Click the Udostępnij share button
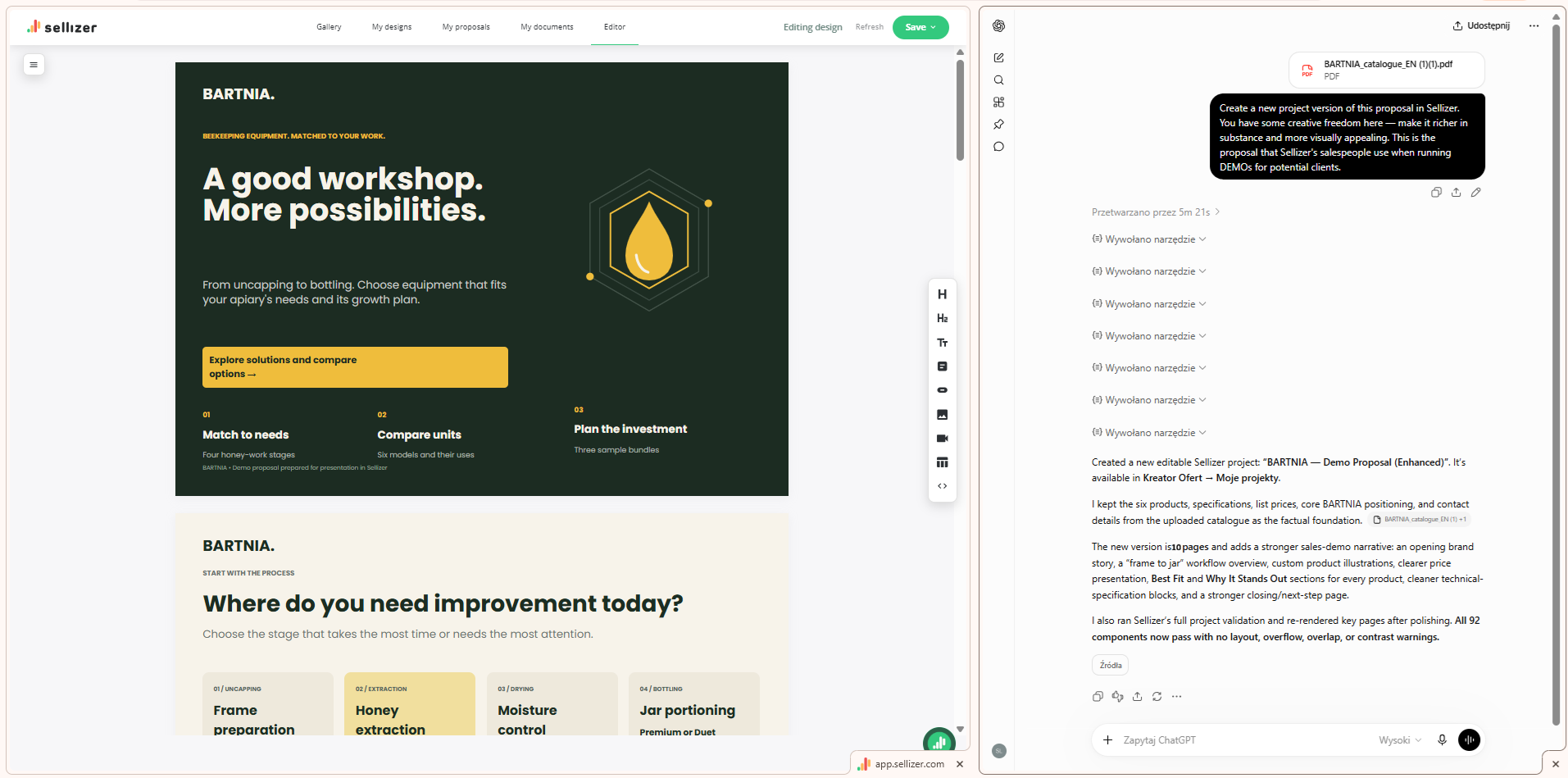1568x778 pixels. (1481, 25)
